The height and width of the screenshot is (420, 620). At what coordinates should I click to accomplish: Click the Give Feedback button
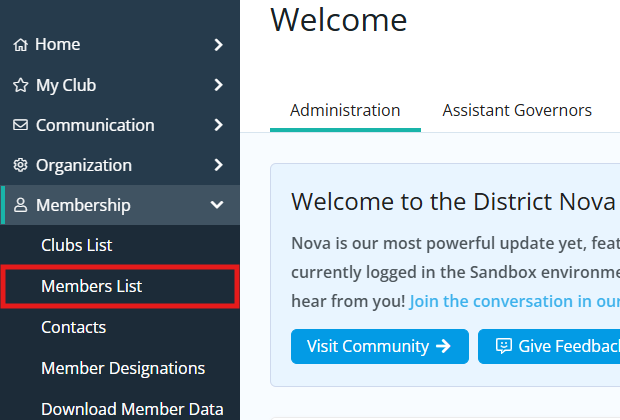pyautogui.click(x=549, y=346)
